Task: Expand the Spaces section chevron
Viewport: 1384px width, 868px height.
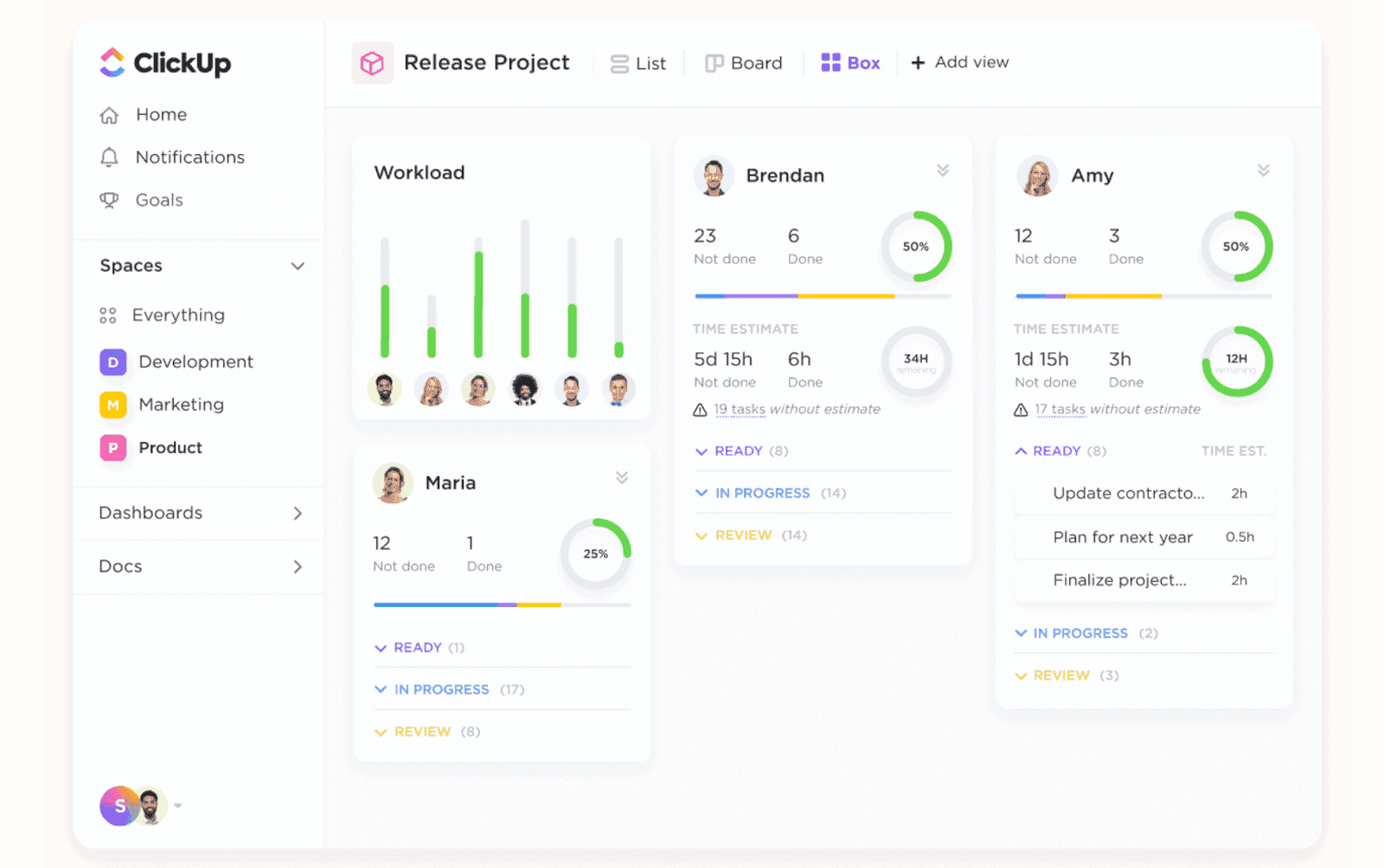Action: (298, 265)
